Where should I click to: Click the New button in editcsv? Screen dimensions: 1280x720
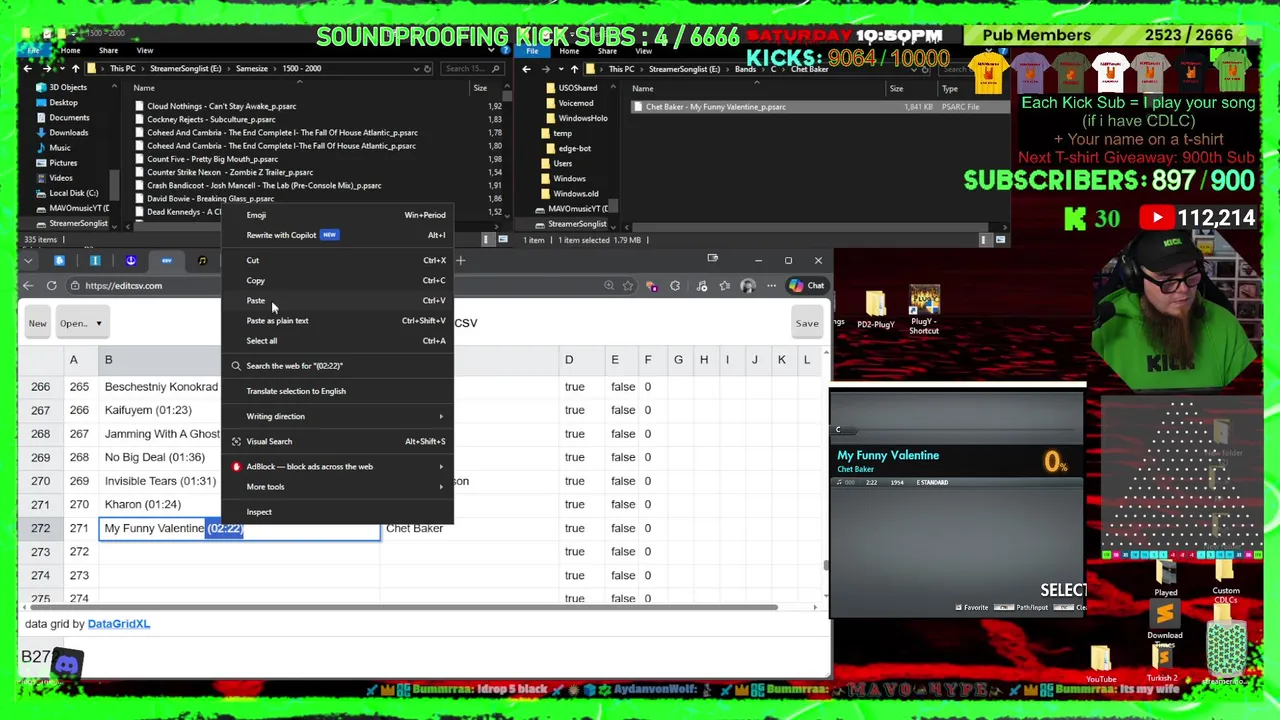[x=37, y=323]
